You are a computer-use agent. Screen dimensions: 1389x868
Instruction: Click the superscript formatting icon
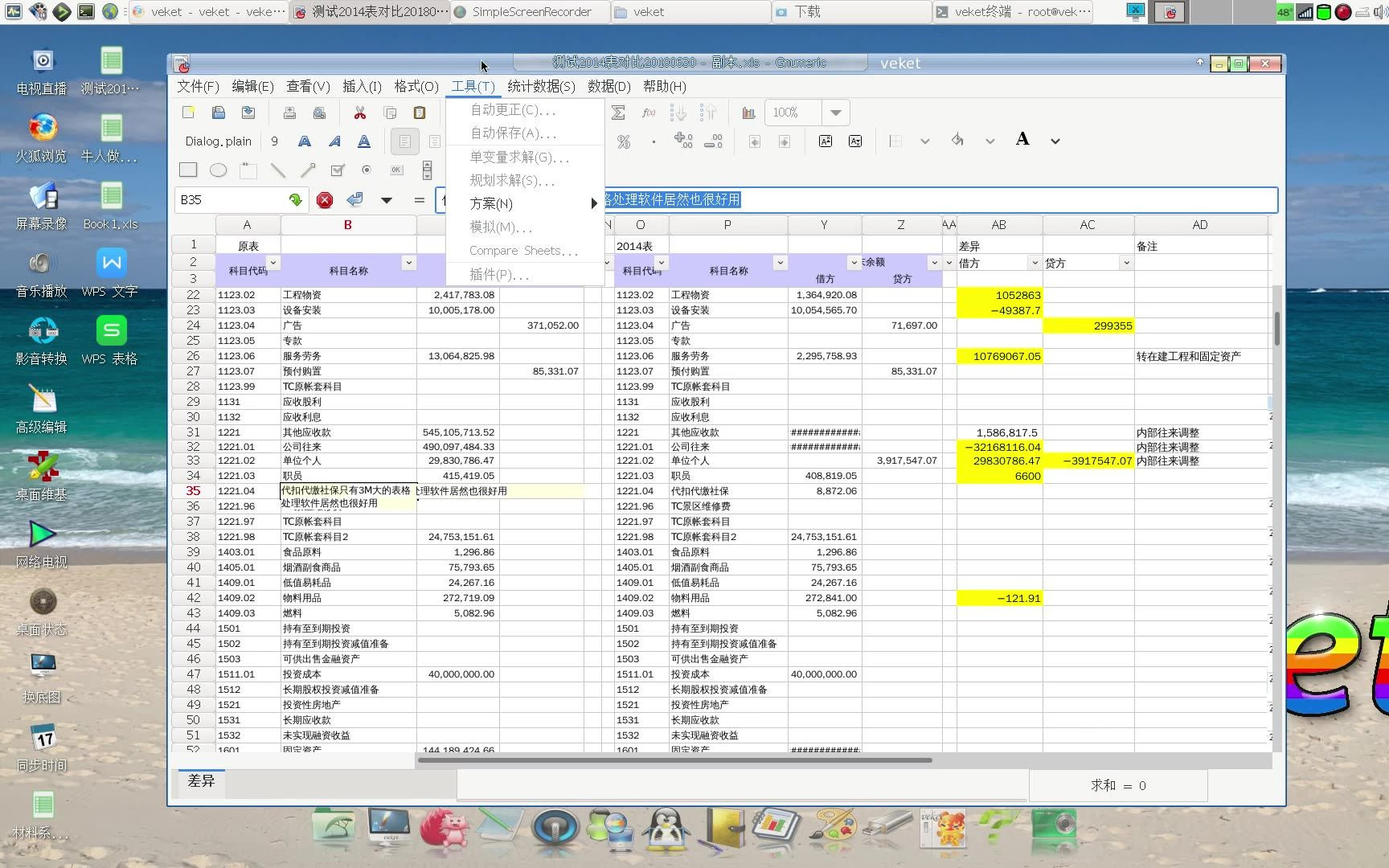click(826, 141)
